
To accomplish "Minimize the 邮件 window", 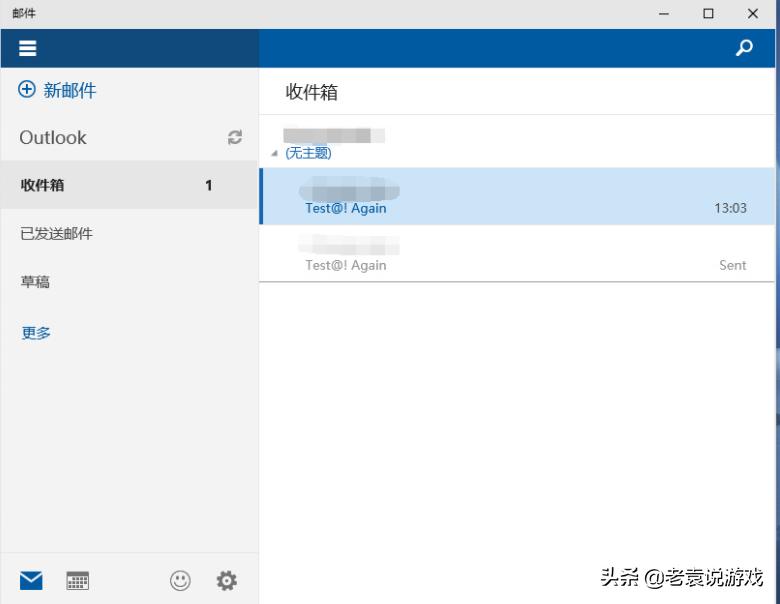I will coord(664,13).
